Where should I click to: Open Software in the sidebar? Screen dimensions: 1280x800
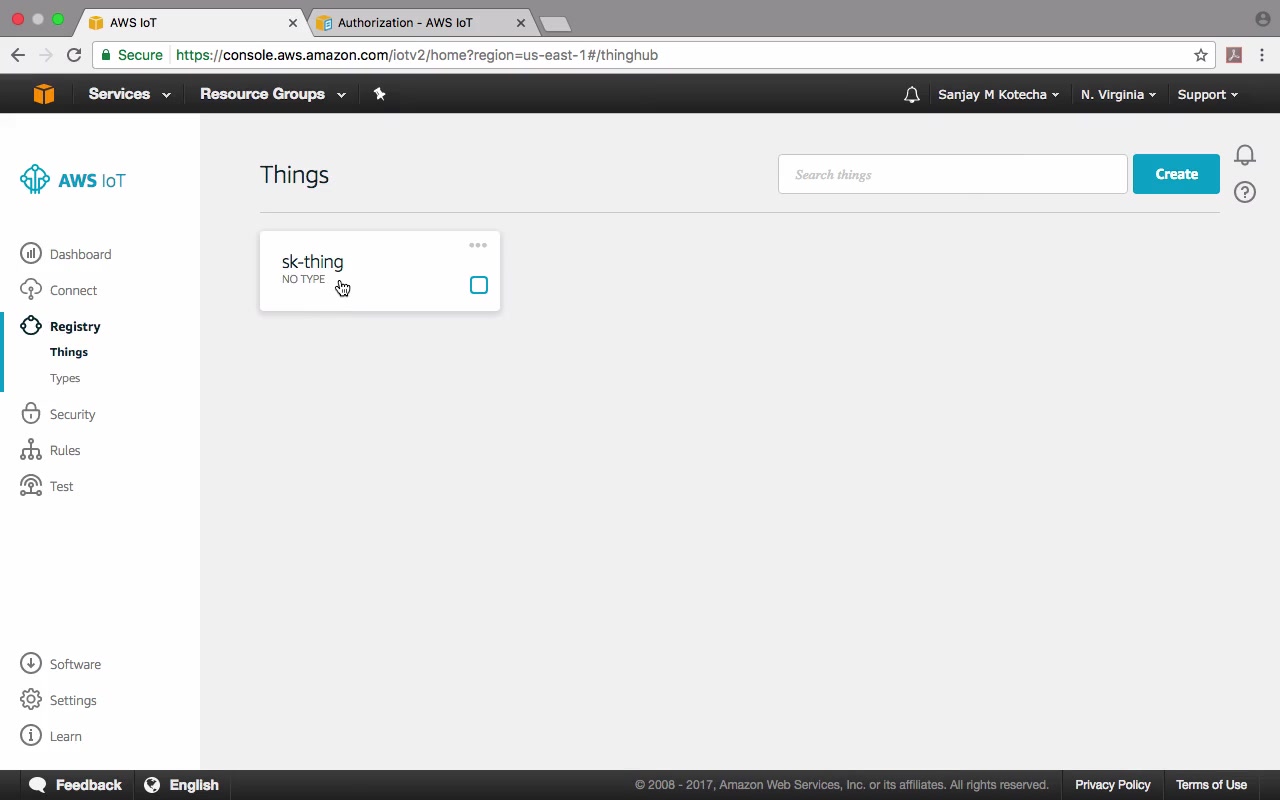(75, 664)
